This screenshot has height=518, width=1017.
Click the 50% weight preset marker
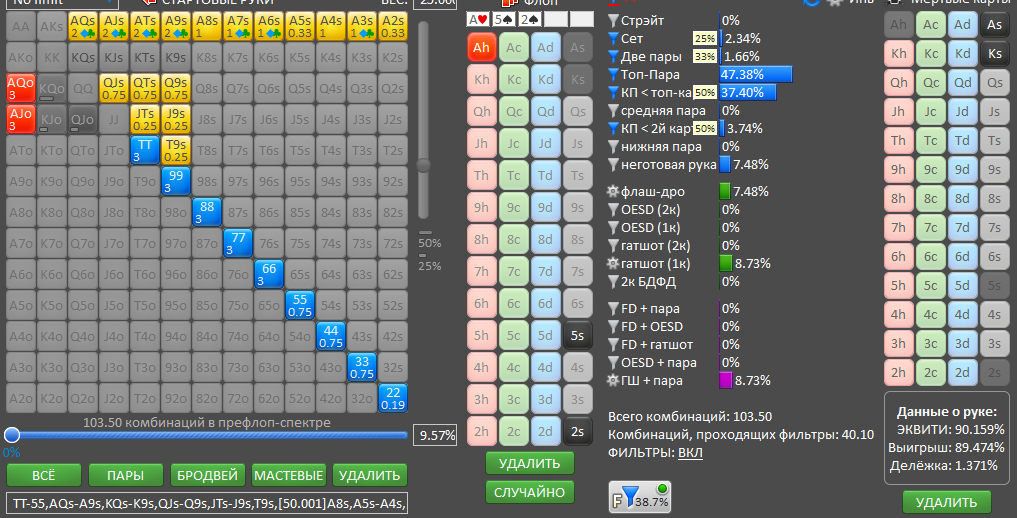(429, 243)
